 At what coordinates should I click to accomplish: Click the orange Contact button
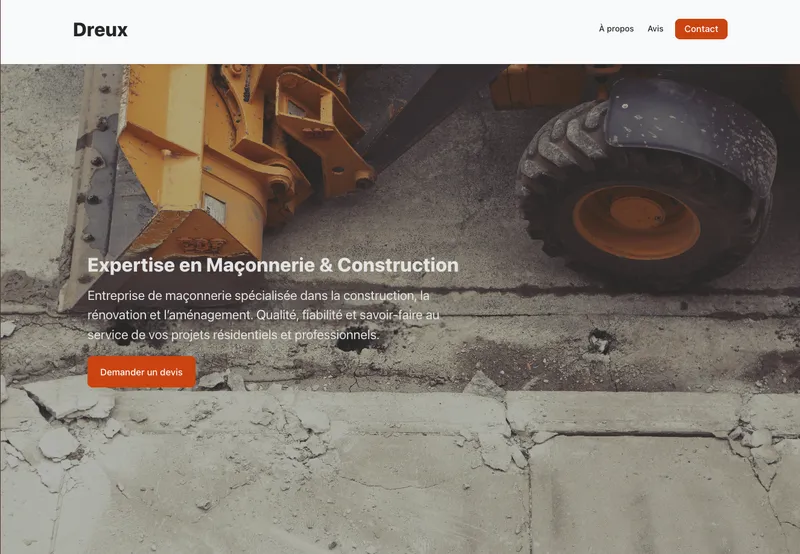701,29
